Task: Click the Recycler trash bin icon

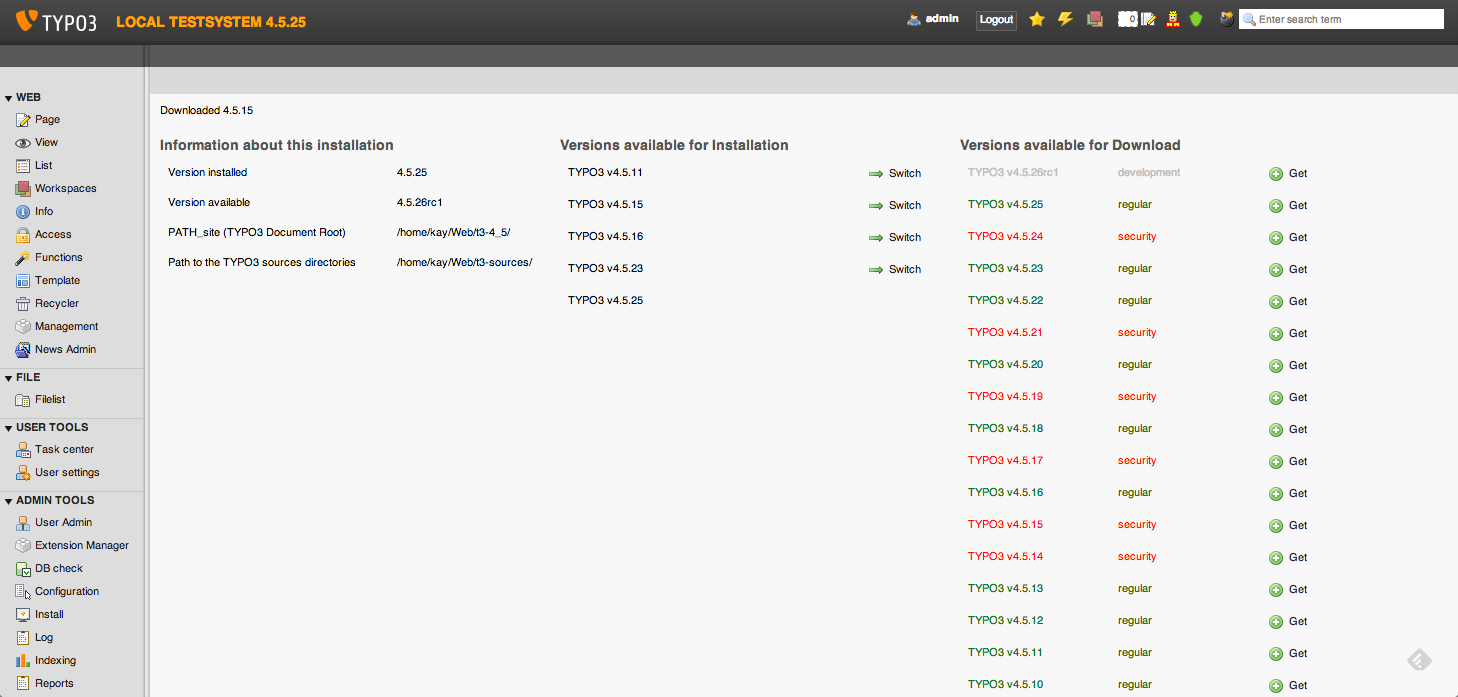Action: coord(23,304)
